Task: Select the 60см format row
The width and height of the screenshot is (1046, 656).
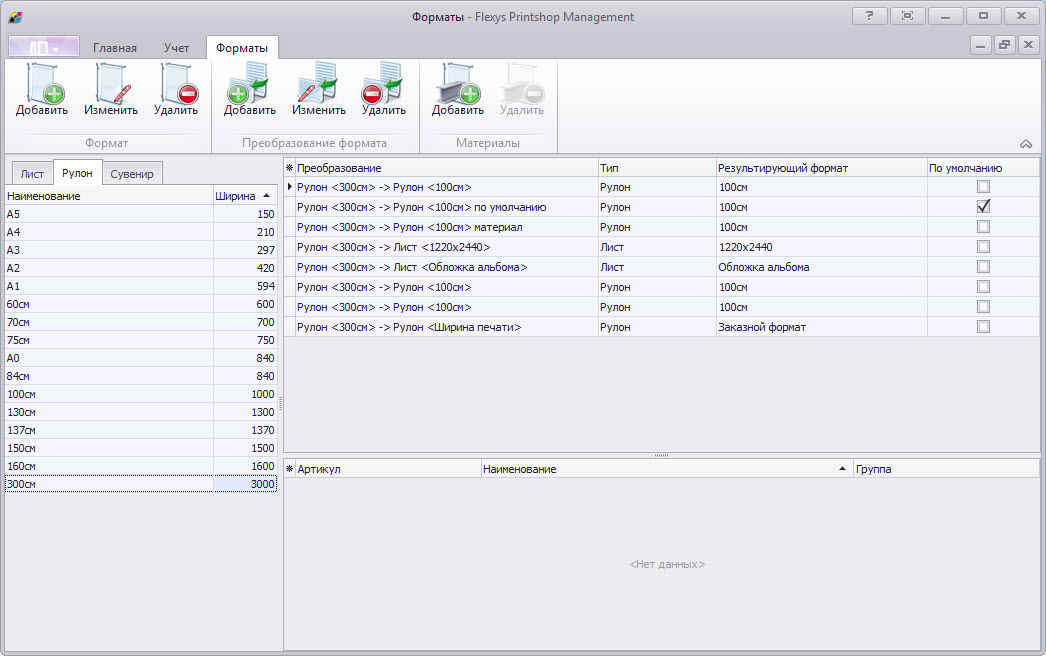Action: (141, 304)
